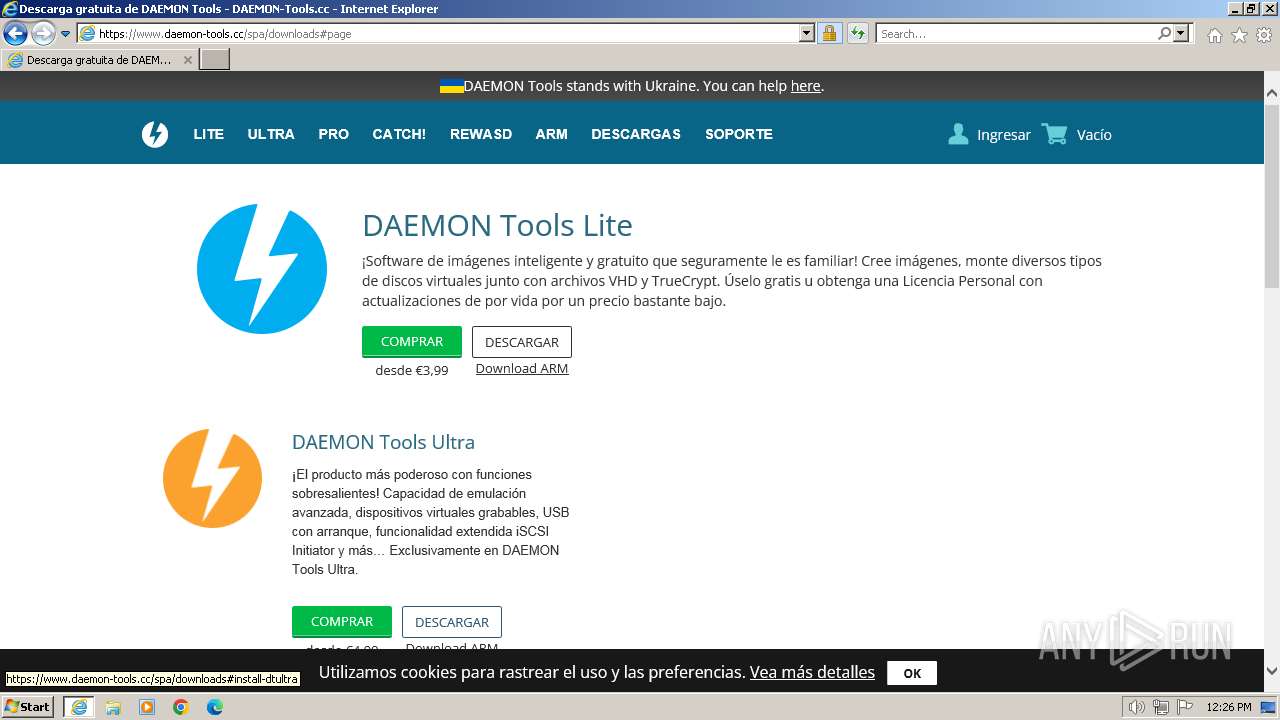Click Vea más detalles cookie link
1280x720 pixels.
812,672
